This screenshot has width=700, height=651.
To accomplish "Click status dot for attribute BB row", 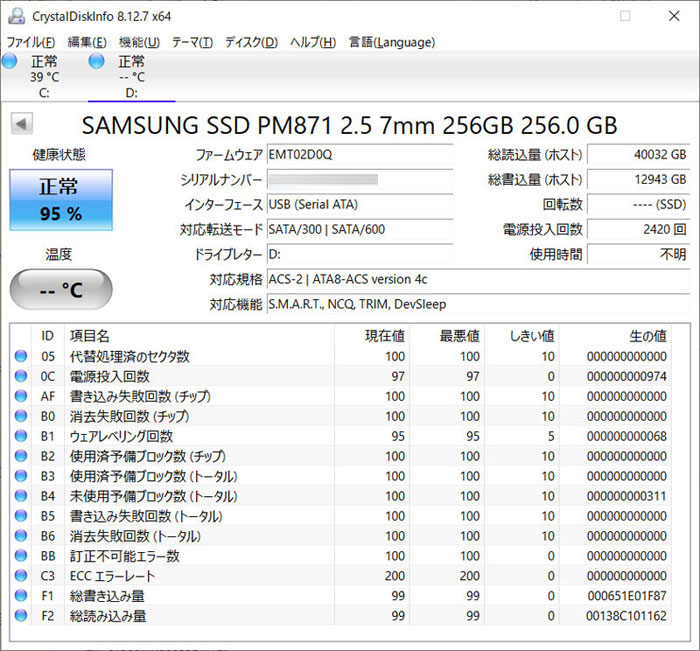I will point(21,555).
